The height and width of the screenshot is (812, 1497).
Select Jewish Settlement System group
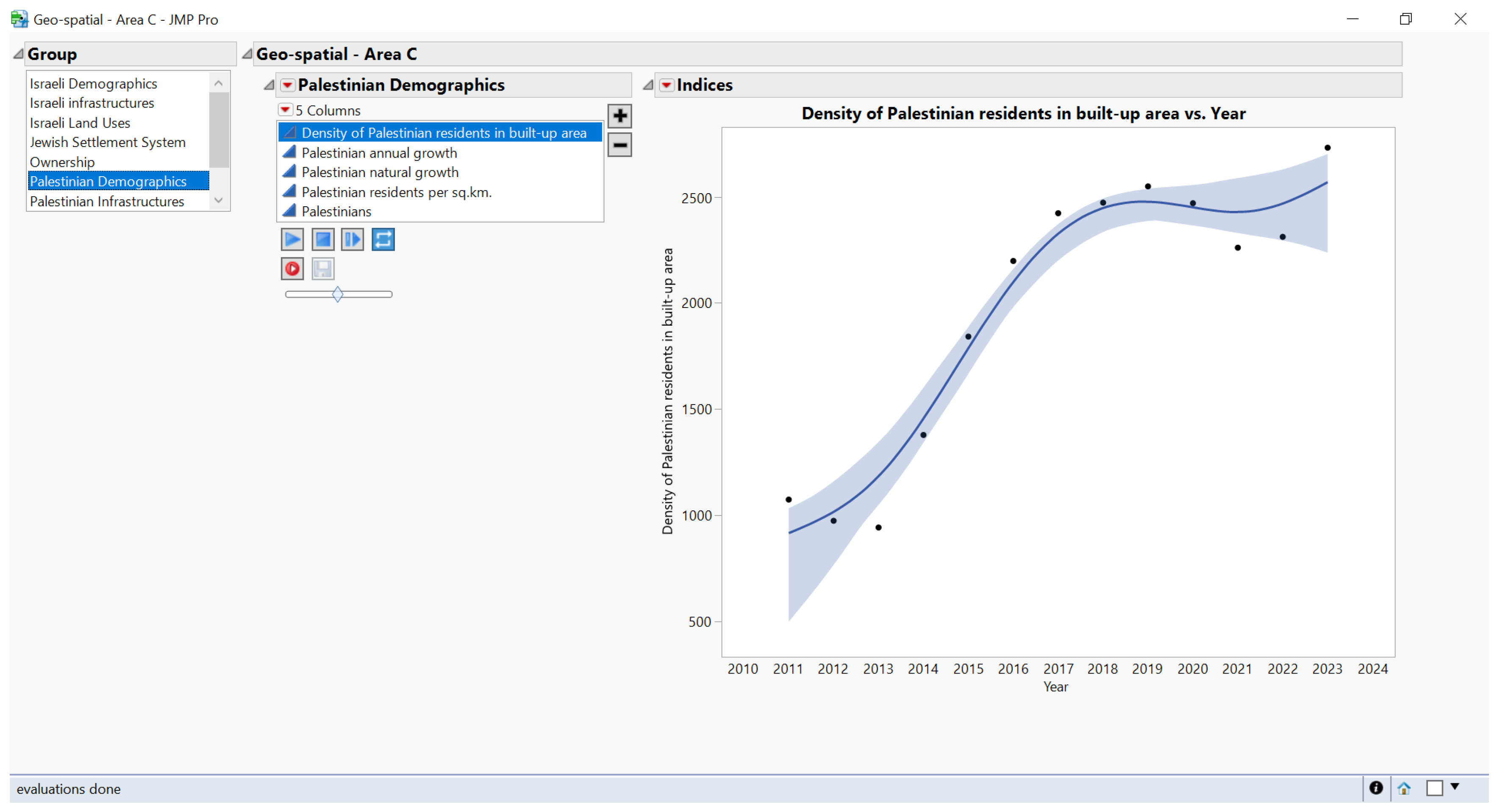tap(108, 142)
